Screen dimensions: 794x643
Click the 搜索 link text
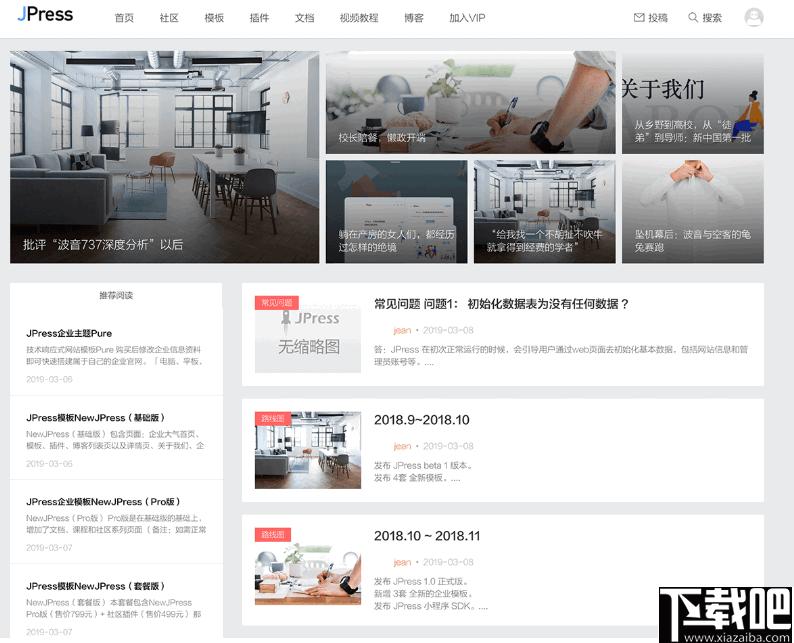click(711, 18)
